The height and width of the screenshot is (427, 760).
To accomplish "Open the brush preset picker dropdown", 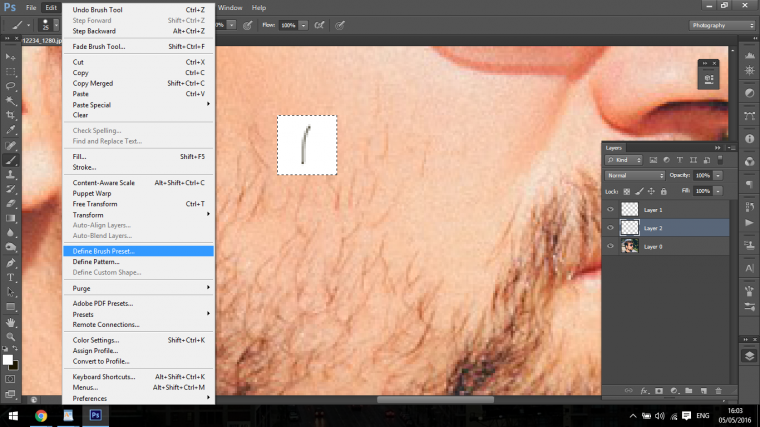I will coord(56,25).
